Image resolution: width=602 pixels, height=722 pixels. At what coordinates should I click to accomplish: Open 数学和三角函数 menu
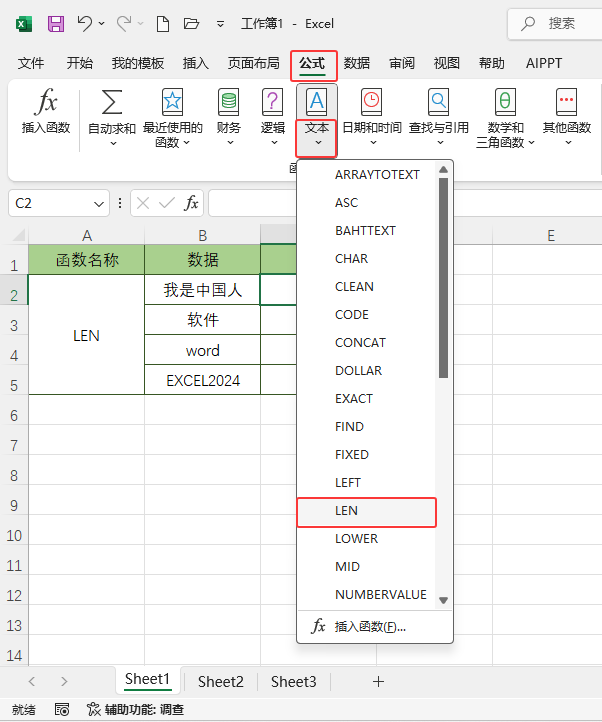(x=505, y=118)
